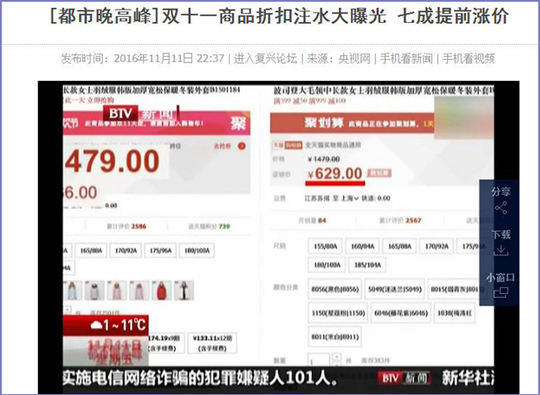Select size option 155/80A
The height and width of the screenshot is (395, 540).
tap(325, 246)
